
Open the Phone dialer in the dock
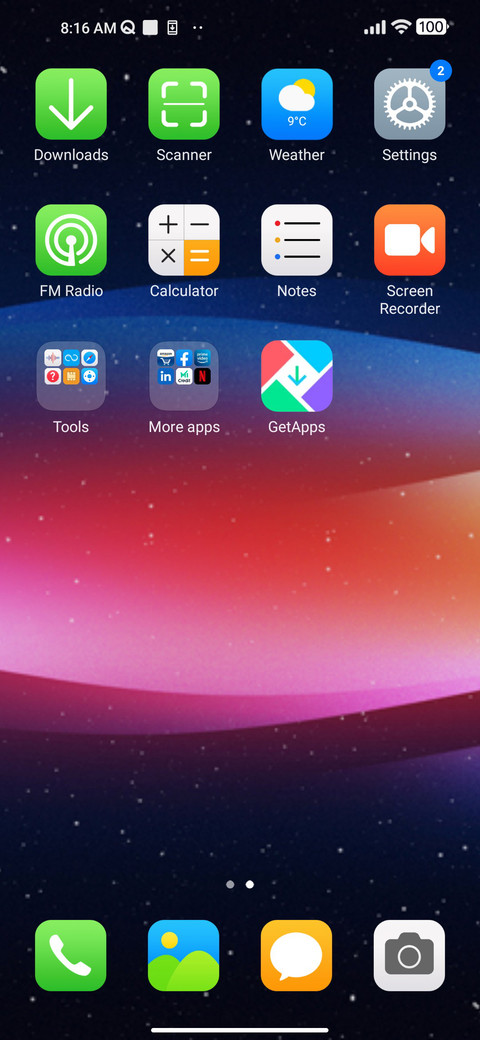point(71,955)
